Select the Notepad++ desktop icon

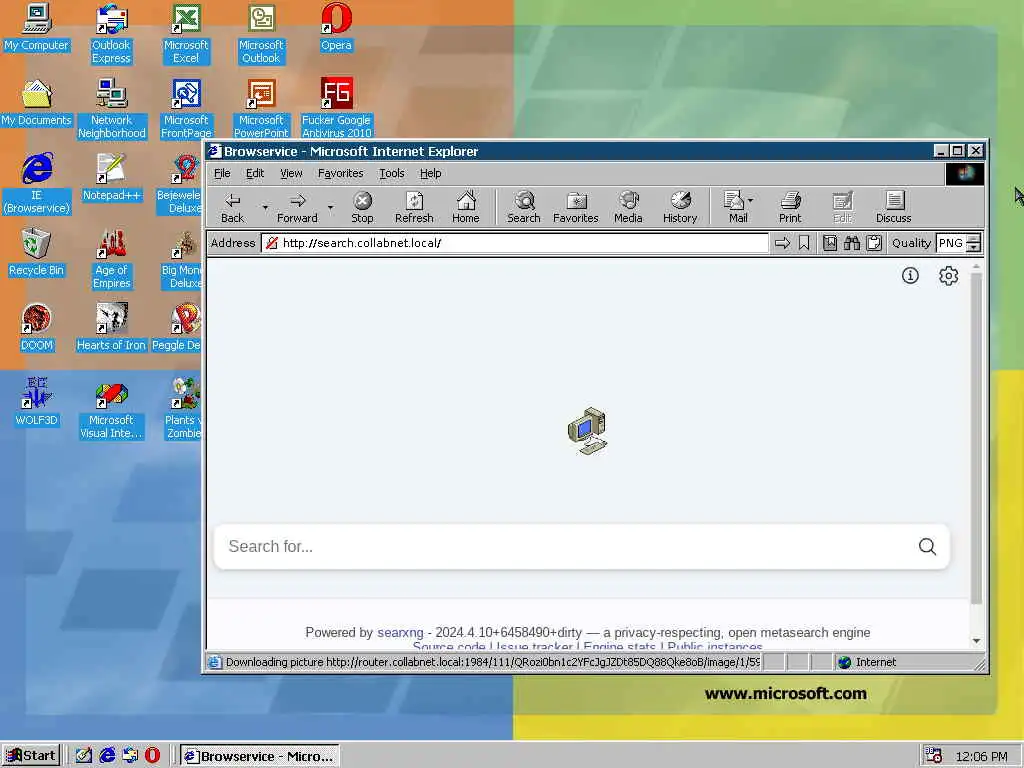[x=112, y=178]
